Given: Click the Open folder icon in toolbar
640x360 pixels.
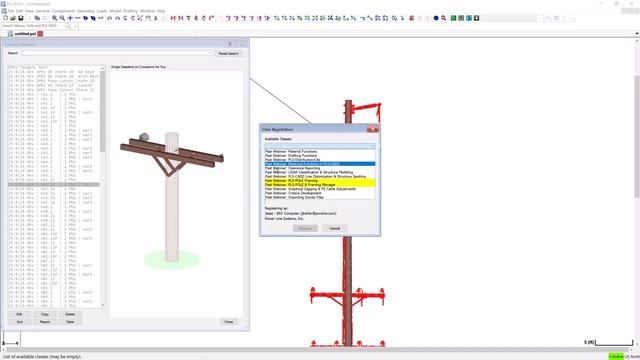Looking at the screenshot, I should (13, 18).
